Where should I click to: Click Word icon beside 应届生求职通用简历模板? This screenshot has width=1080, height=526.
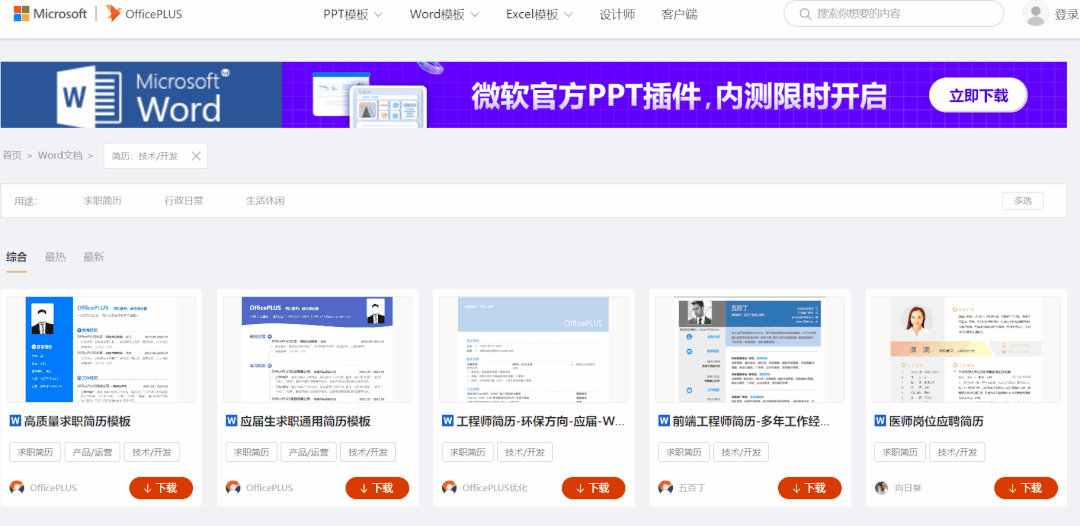pyautogui.click(x=231, y=421)
